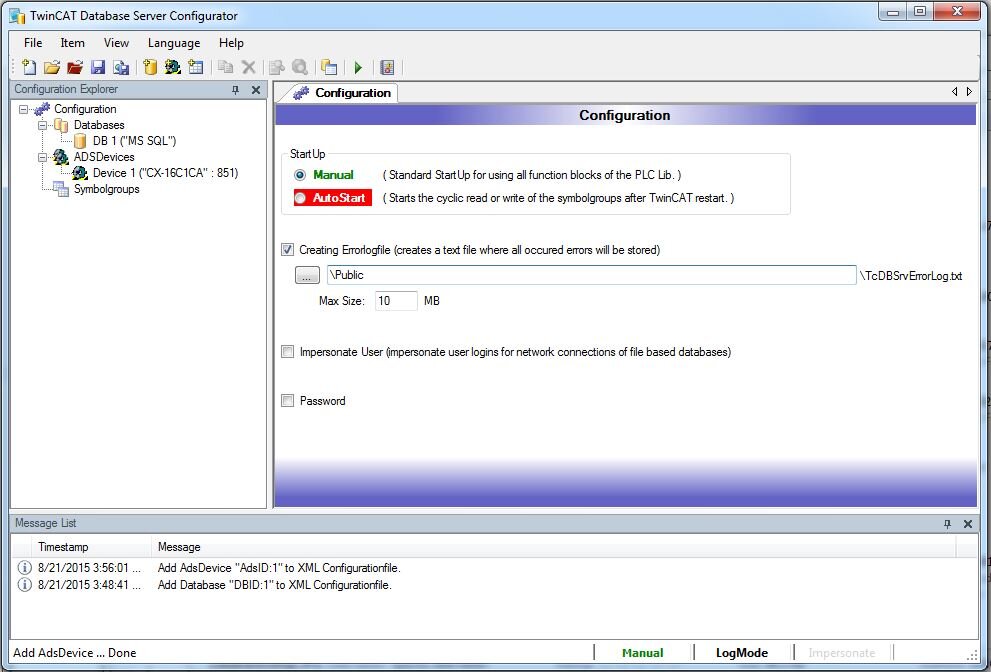Minimize the TwinCAT Configurator window
991x672 pixels.
(893, 11)
